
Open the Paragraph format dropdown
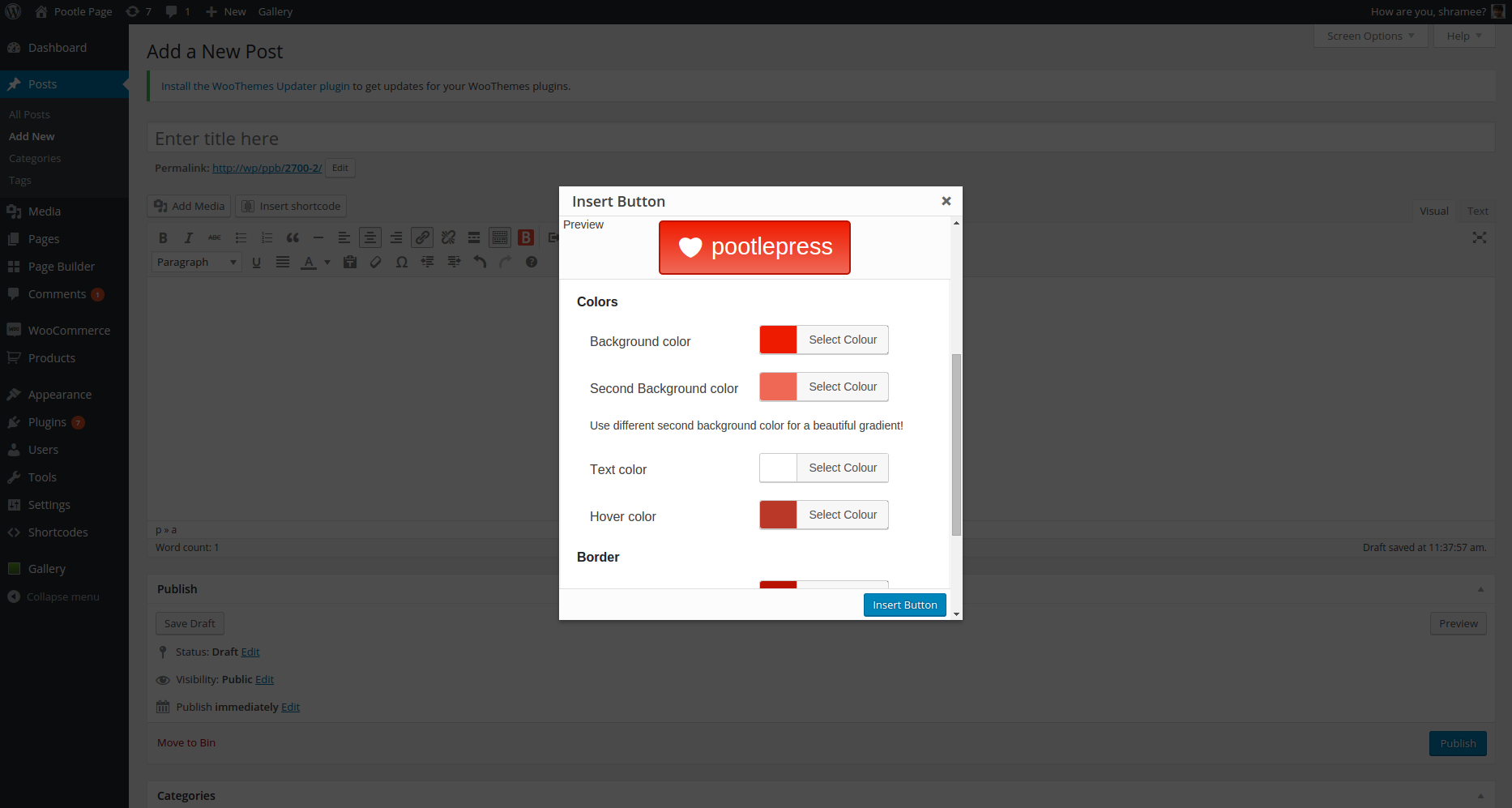click(197, 262)
